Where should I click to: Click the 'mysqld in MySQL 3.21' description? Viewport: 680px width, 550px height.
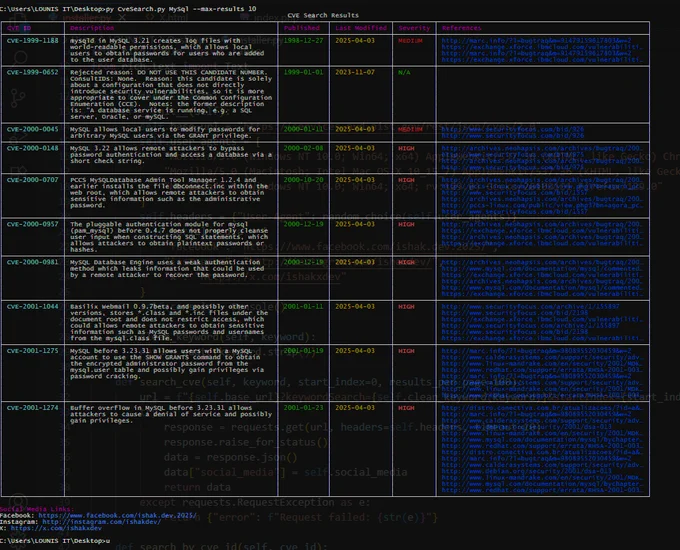pyautogui.click(x=167, y=50)
